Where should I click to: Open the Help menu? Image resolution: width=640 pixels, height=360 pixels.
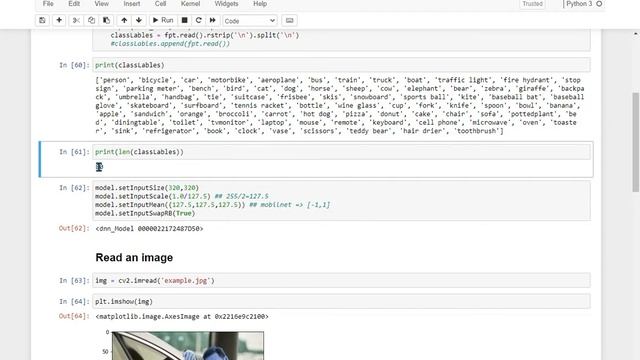point(260,4)
